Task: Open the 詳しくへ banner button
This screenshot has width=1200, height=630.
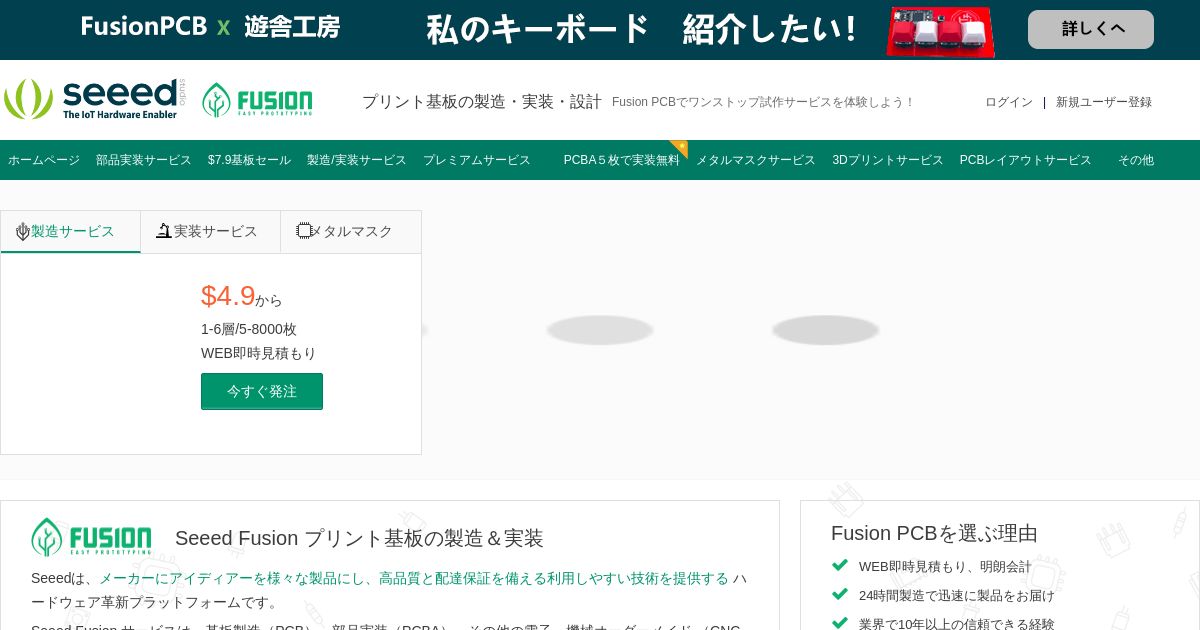Action: [x=1091, y=29]
